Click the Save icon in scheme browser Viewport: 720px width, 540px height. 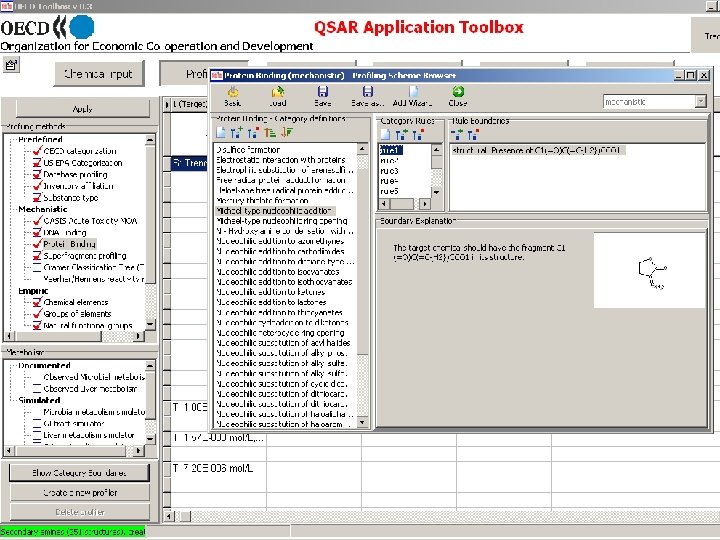coord(323,96)
